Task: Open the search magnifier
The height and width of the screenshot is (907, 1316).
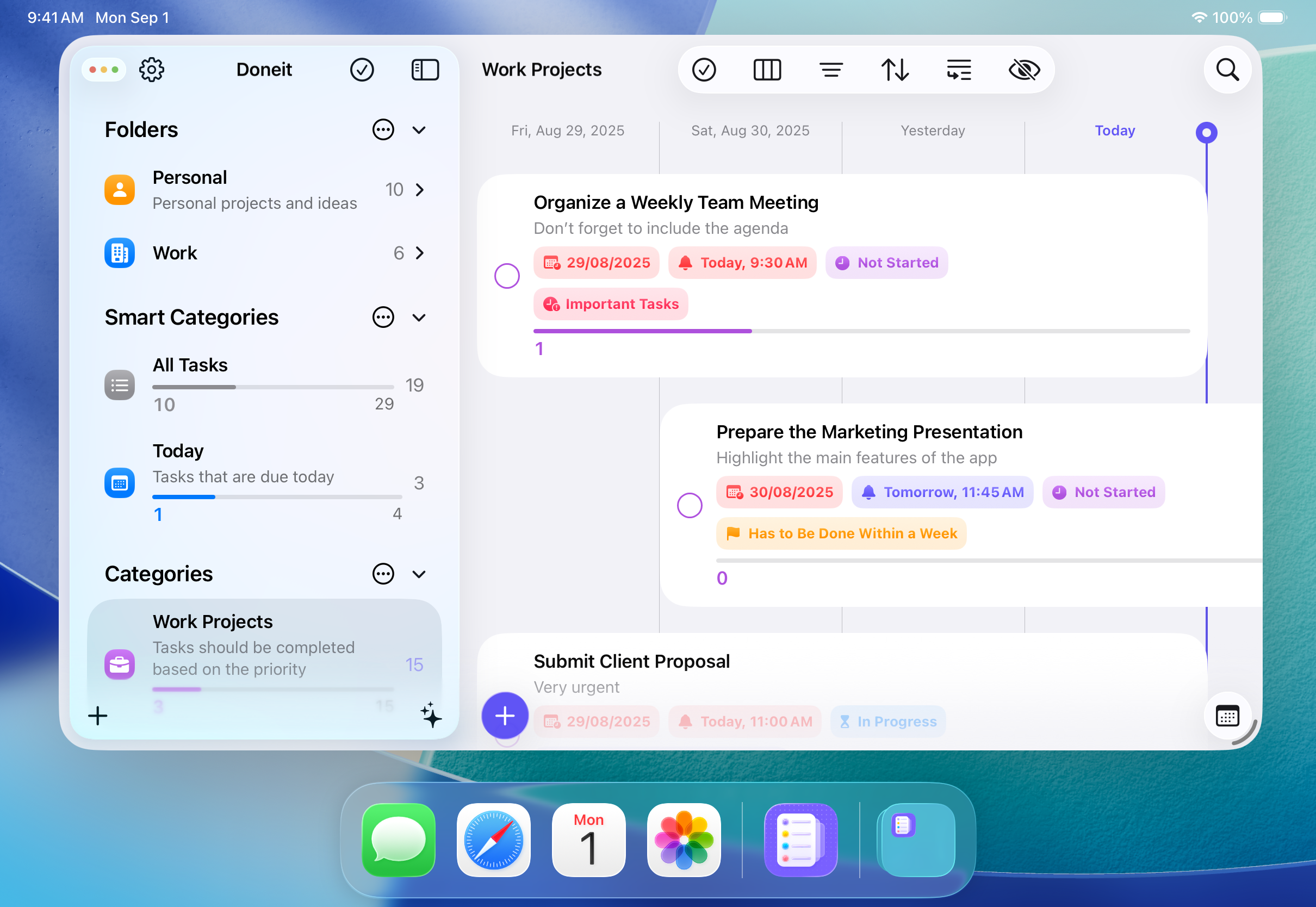Action: click(x=1227, y=70)
